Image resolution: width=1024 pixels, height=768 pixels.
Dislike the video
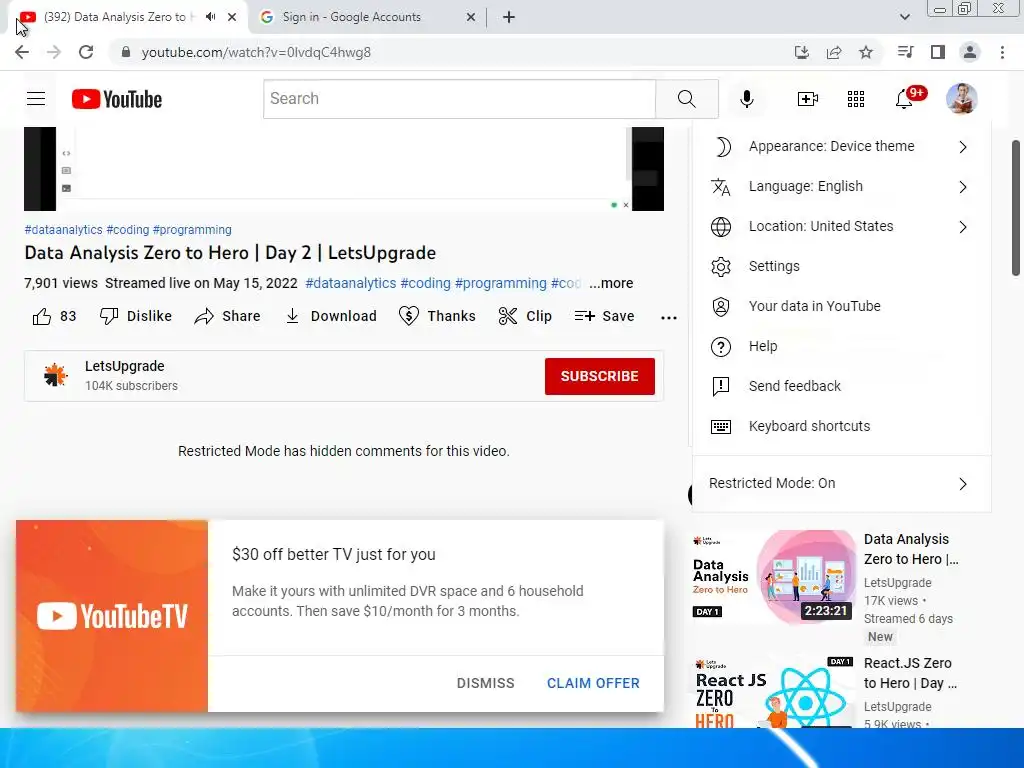point(136,316)
